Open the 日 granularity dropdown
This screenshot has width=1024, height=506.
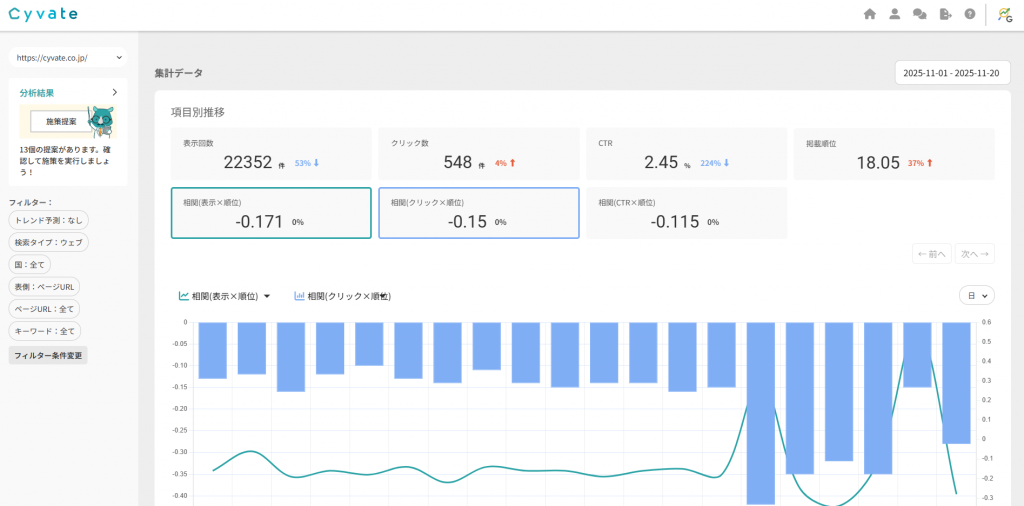[976, 295]
